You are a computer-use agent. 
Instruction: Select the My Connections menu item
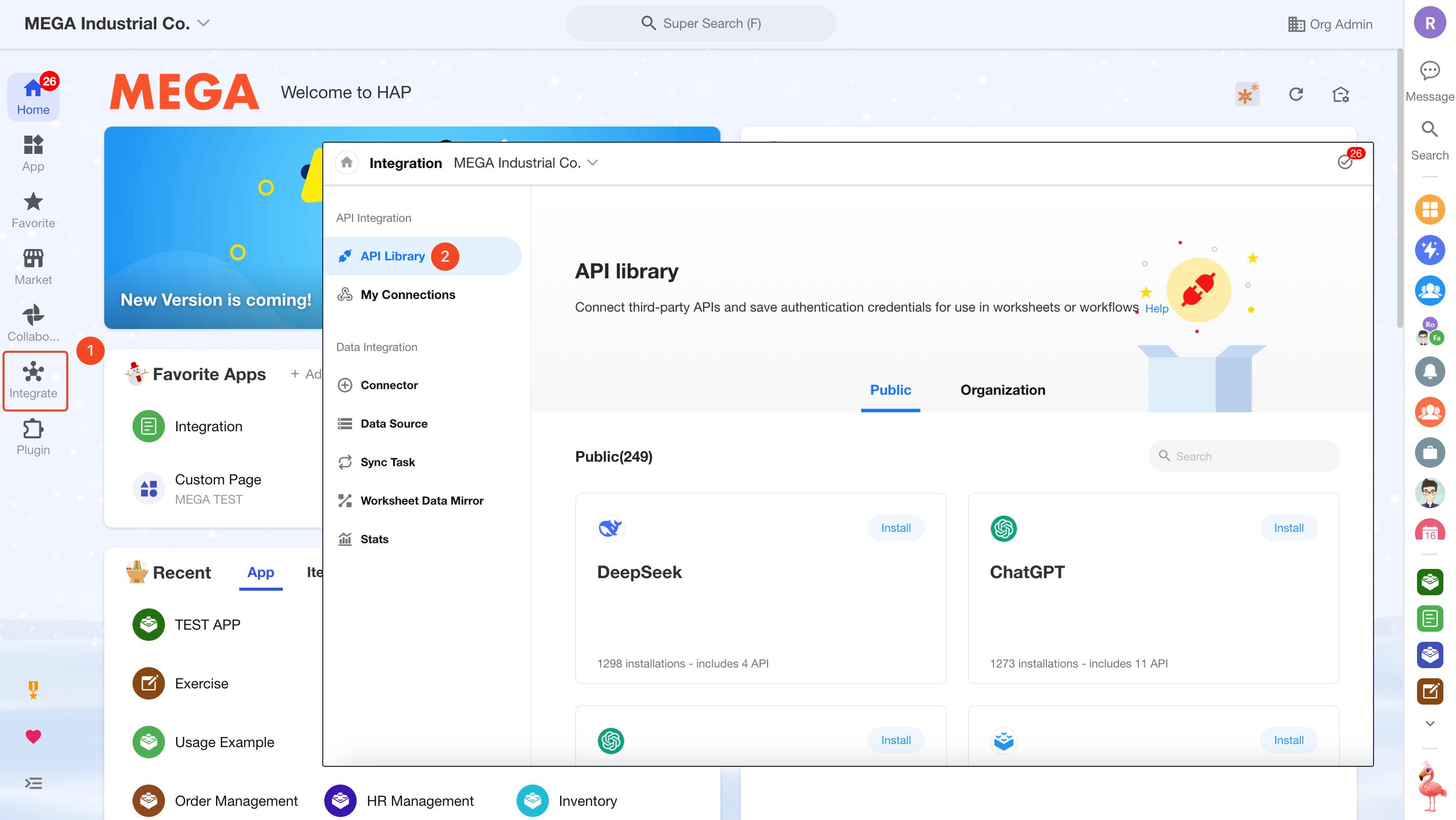408,295
